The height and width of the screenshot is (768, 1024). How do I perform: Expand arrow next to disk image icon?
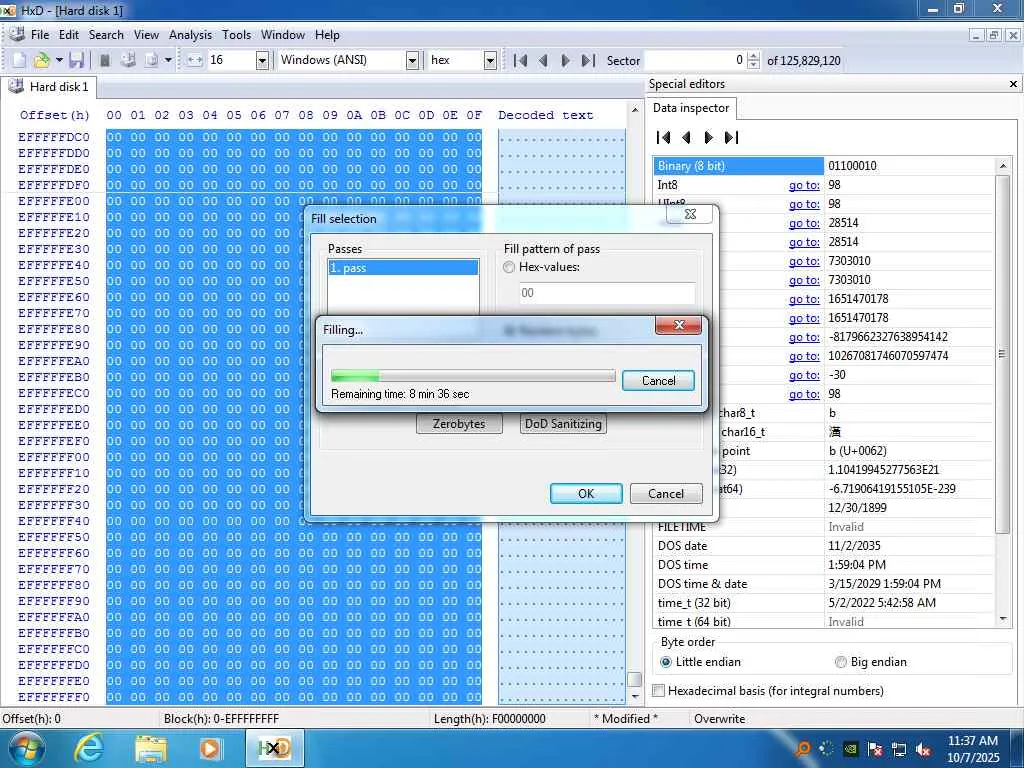(x=168, y=60)
